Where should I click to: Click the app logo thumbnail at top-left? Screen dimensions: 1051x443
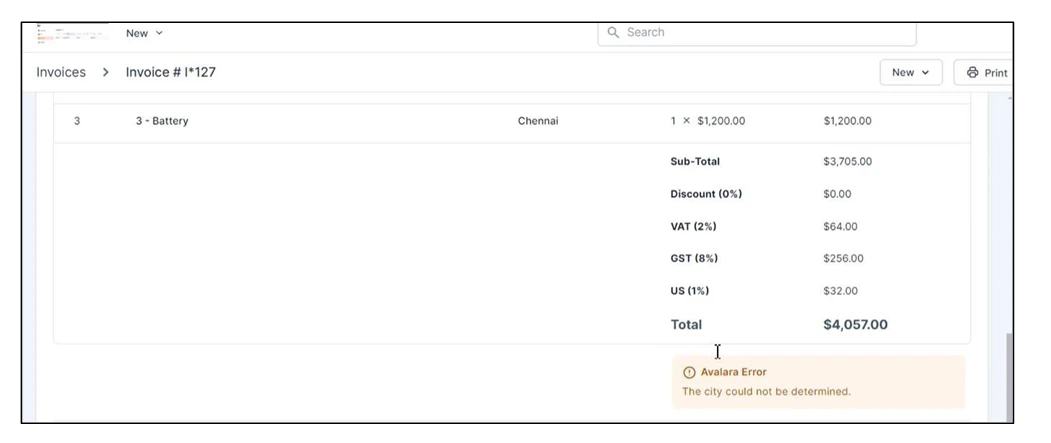[73, 34]
